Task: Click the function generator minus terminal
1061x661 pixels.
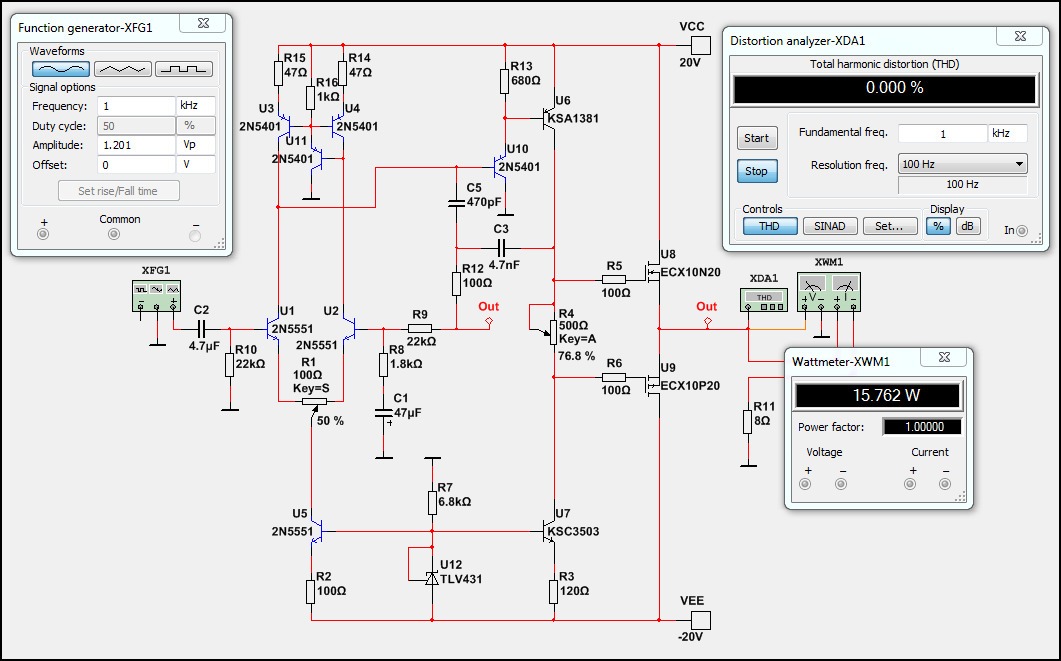Action: click(x=195, y=235)
